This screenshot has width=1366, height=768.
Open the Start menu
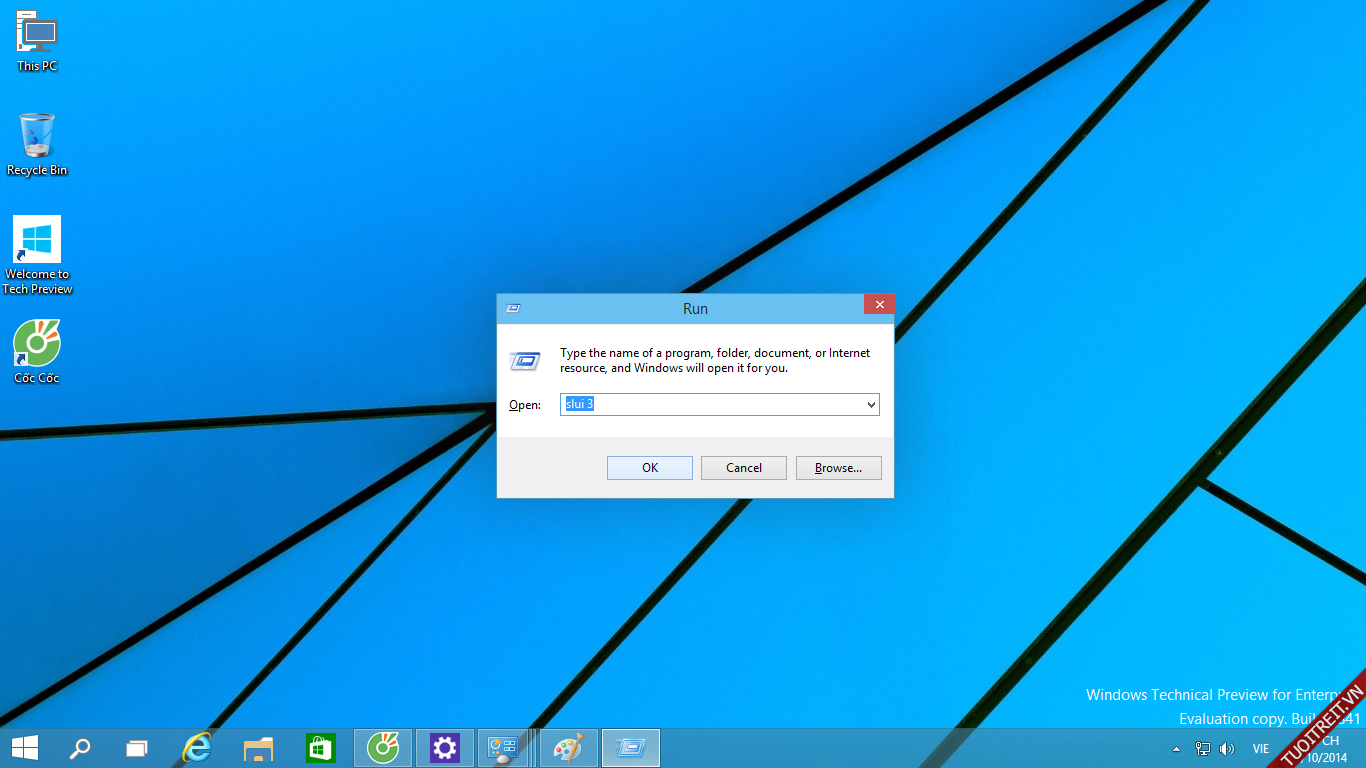pos(25,748)
